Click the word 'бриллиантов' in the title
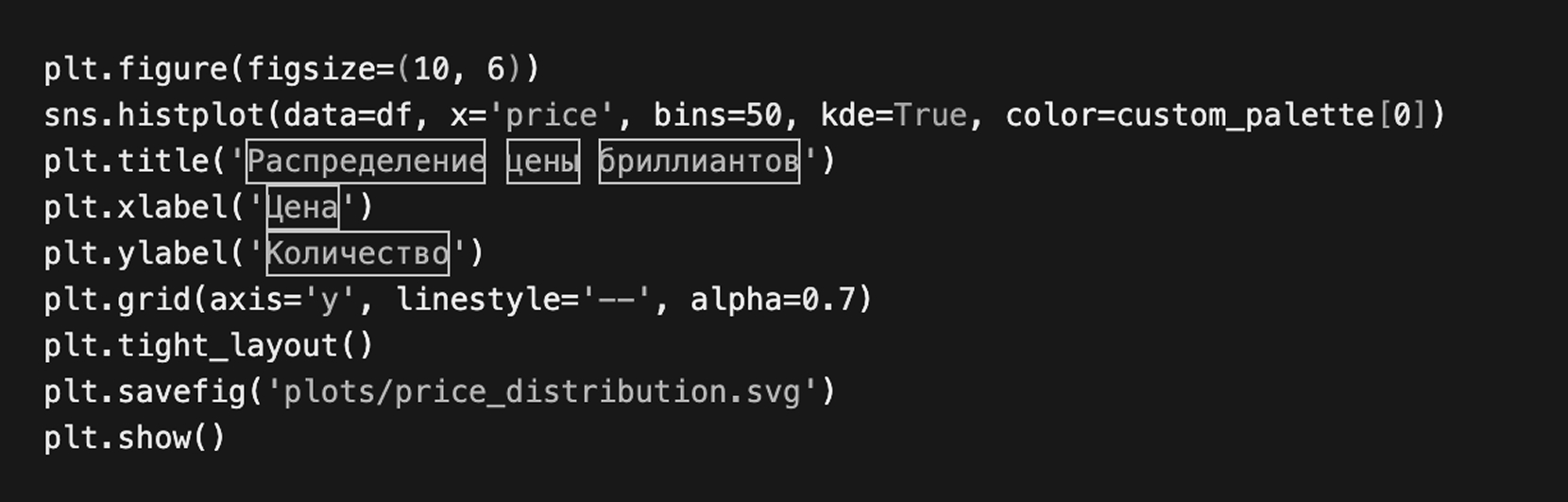 (699, 162)
